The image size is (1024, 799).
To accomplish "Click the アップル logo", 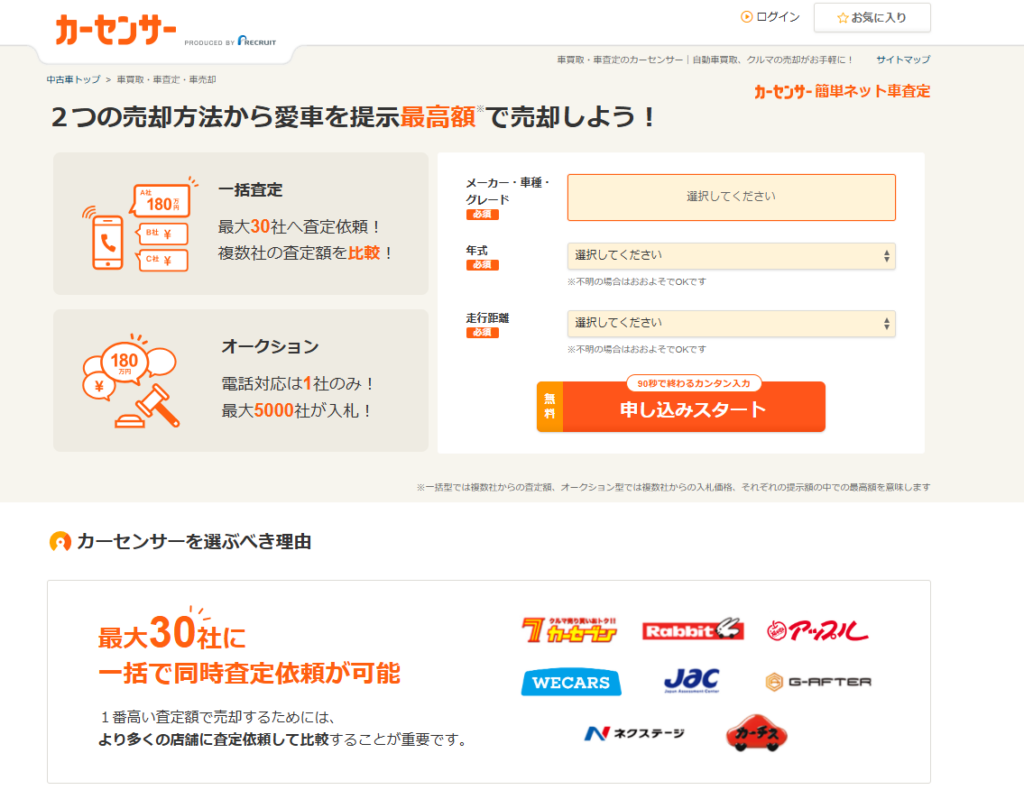I will pyautogui.click(x=817, y=630).
